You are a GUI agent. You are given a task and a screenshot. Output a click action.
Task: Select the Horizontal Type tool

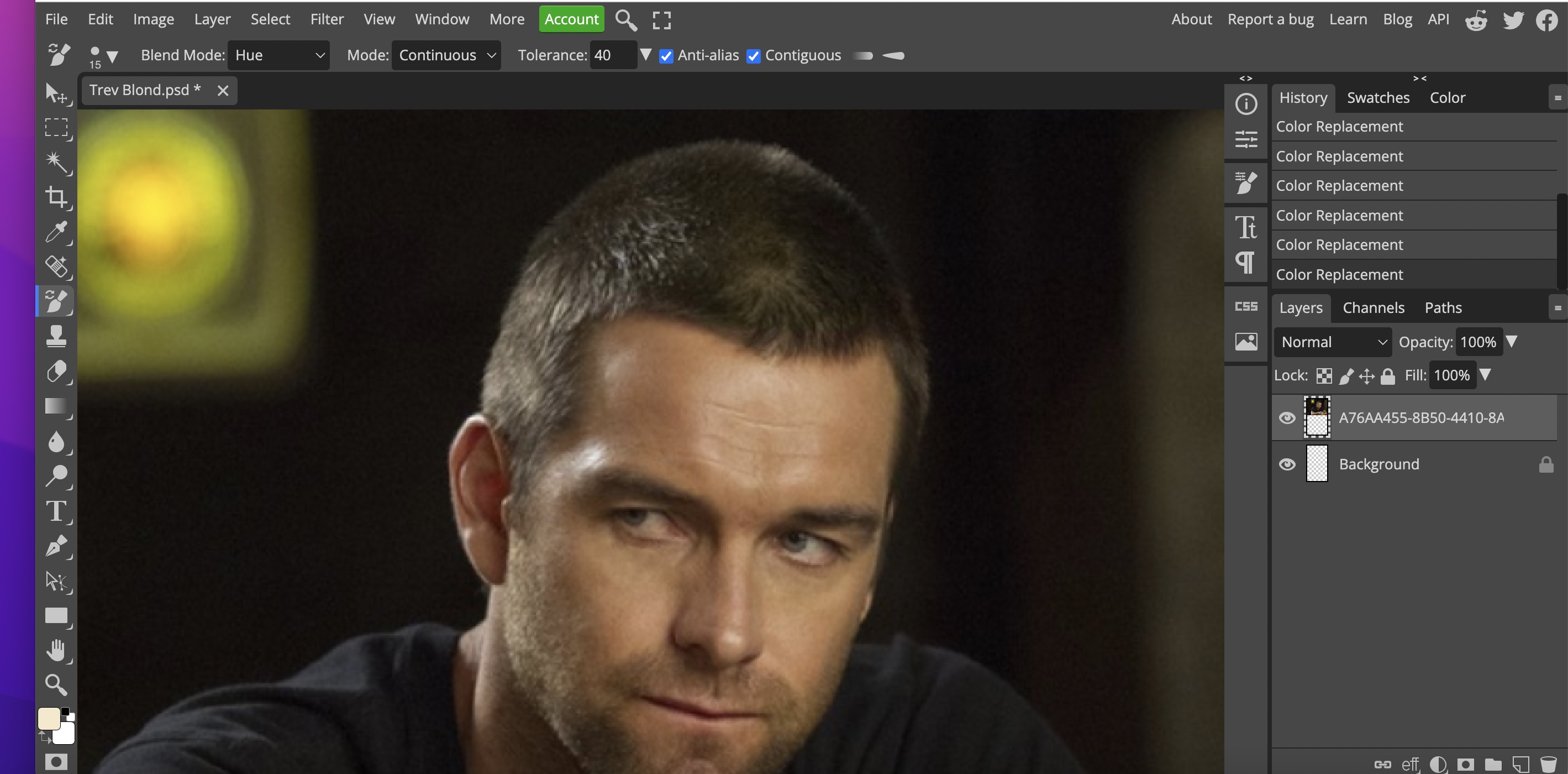(x=56, y=511)
